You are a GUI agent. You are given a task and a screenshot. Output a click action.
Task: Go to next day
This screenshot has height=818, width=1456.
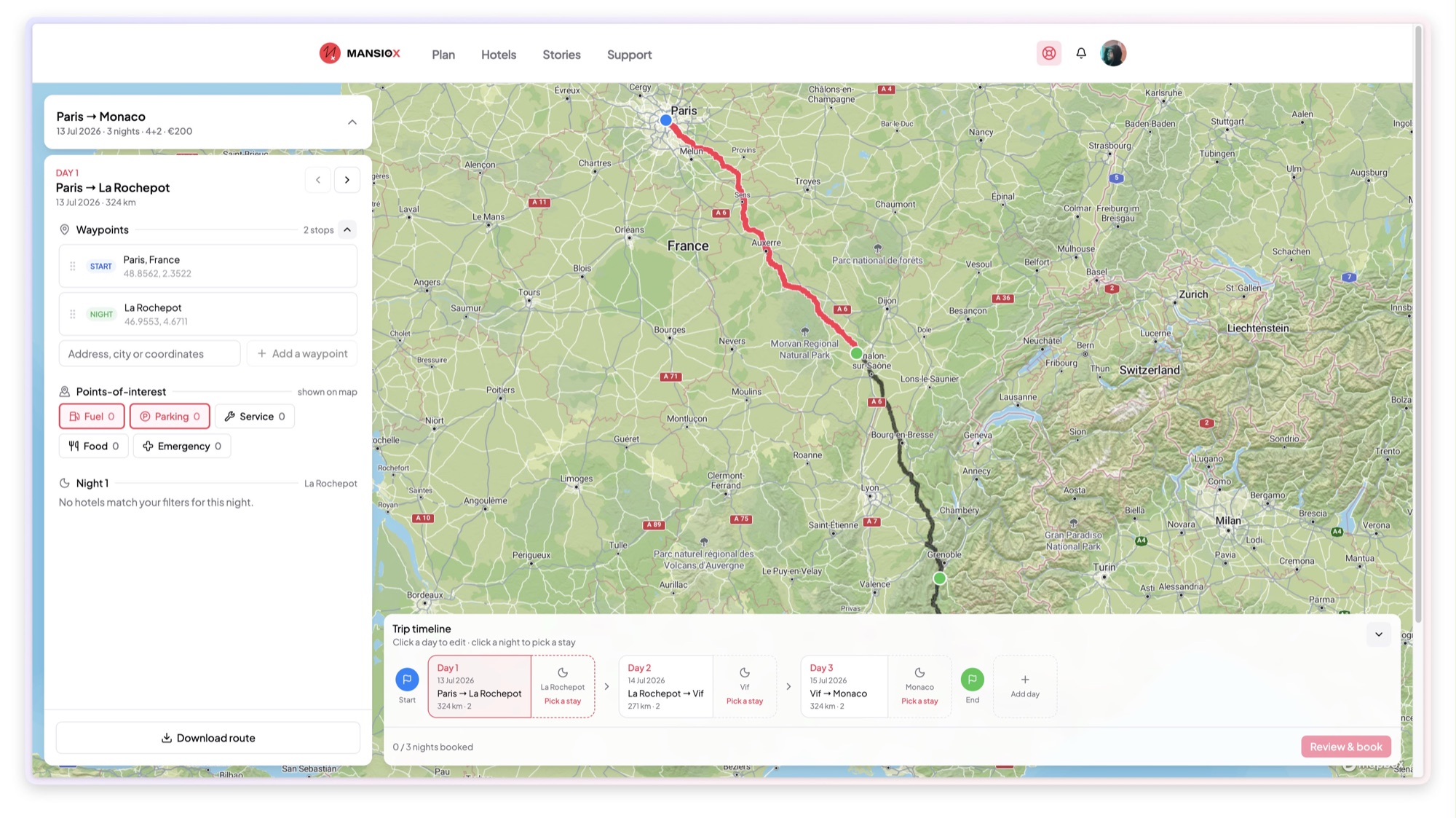(347, 180)
